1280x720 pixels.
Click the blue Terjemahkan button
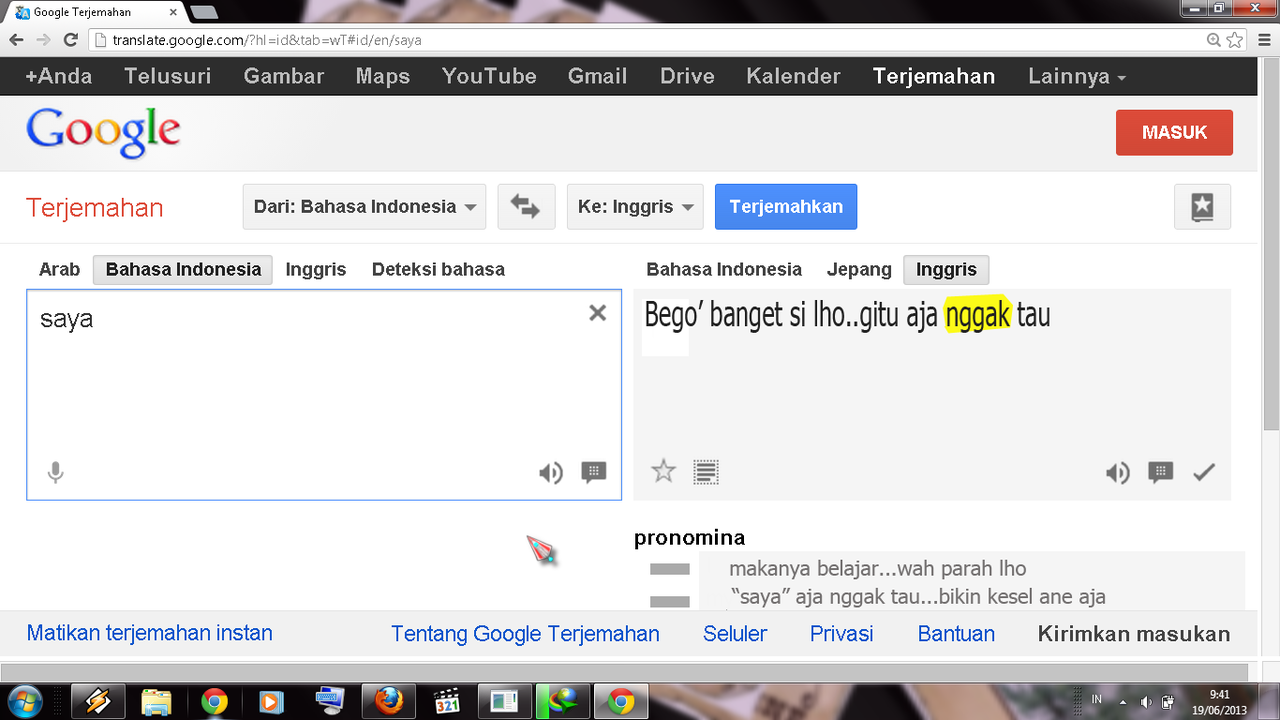coord(786,207)
